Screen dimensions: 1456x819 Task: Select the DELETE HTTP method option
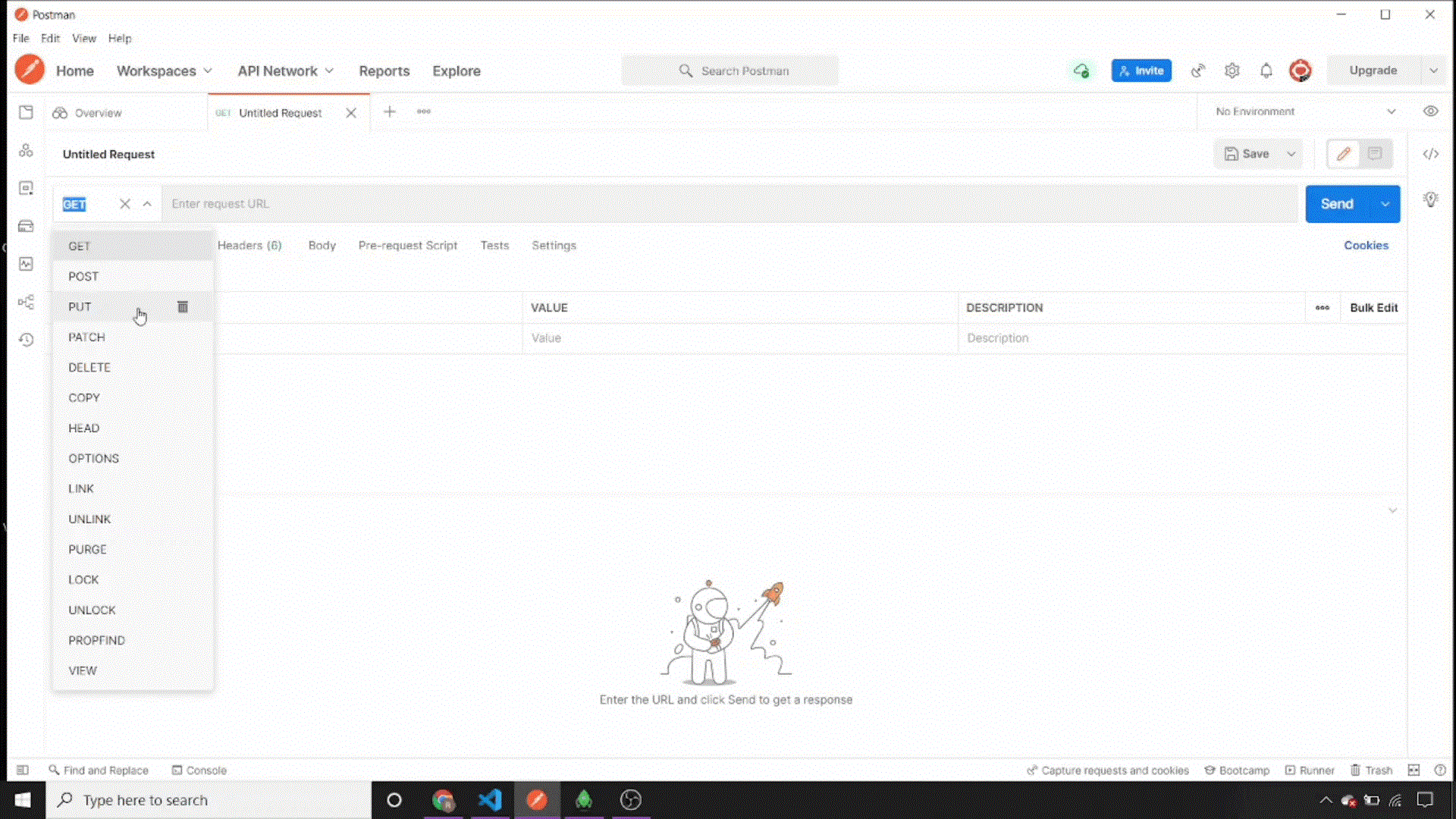pyautogui.click(x=89, y=367)
